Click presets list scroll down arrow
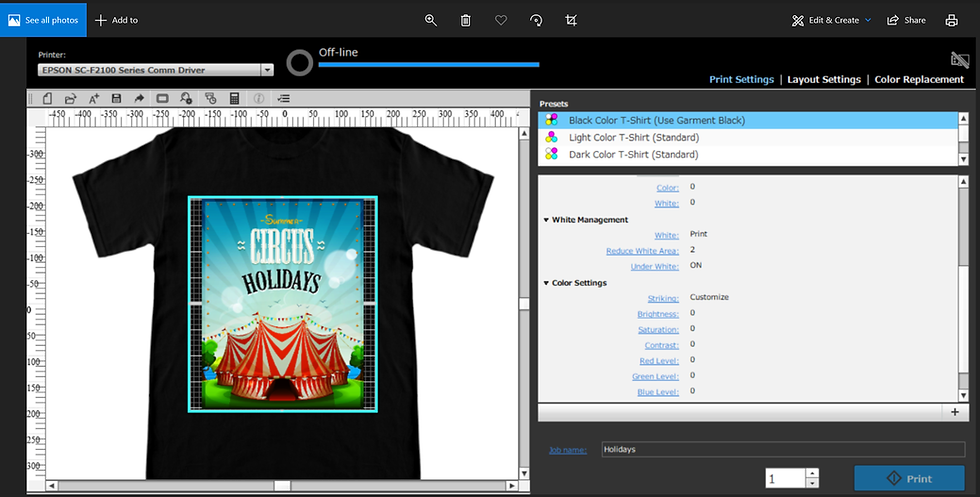 click(963, 159)
